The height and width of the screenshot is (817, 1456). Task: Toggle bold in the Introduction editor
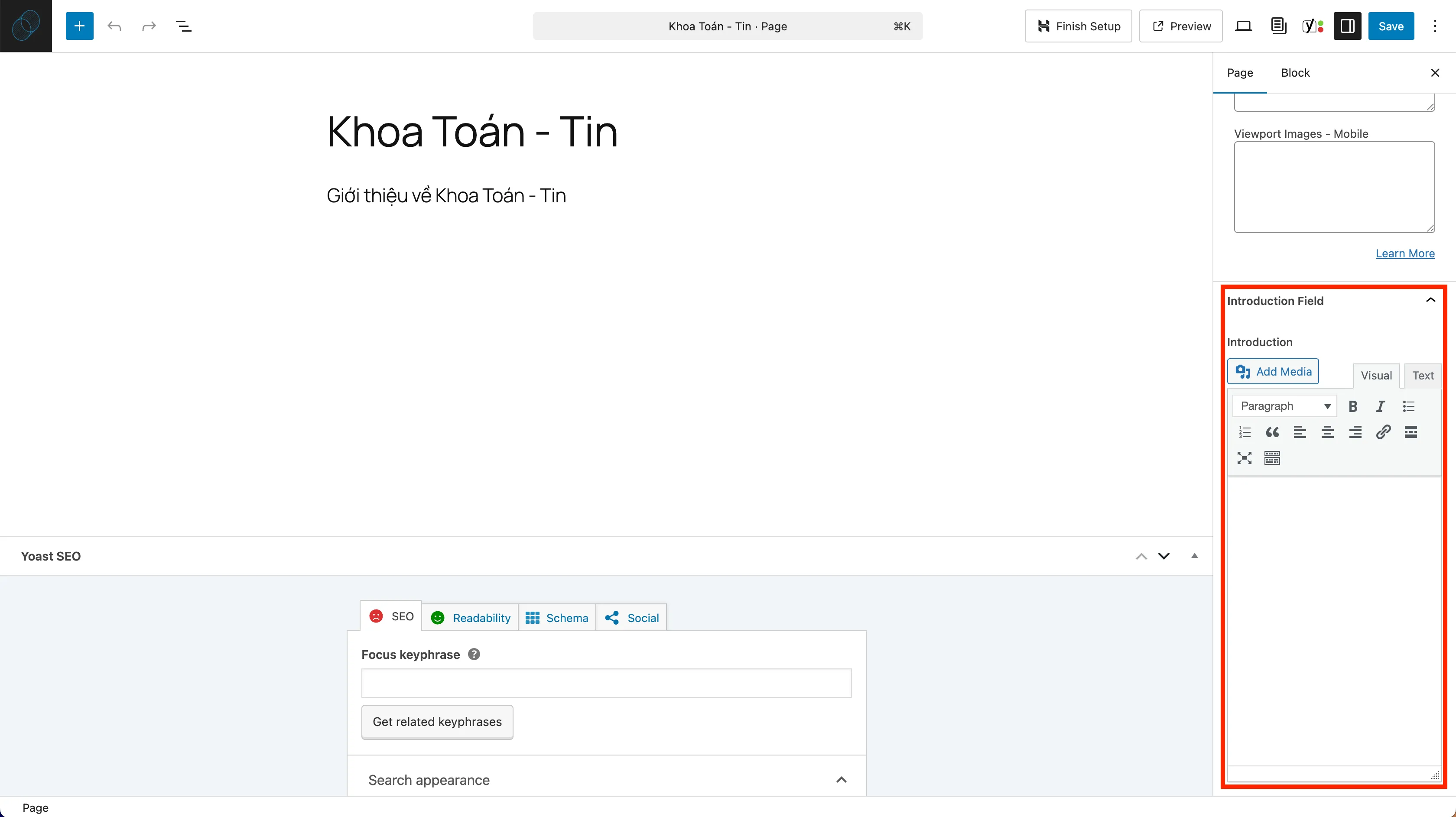[1352, 406]
